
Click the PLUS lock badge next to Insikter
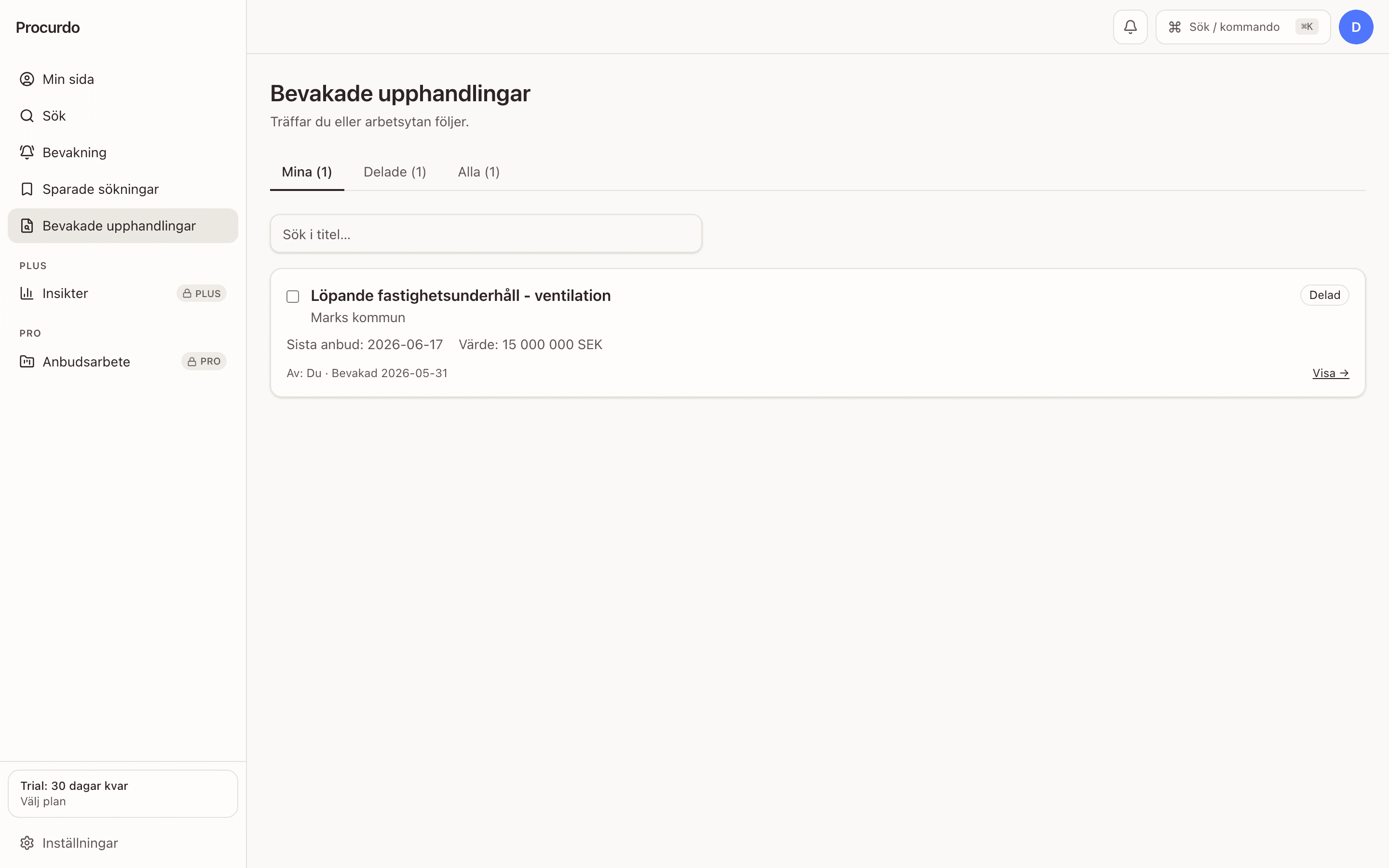tap(202, 293)
